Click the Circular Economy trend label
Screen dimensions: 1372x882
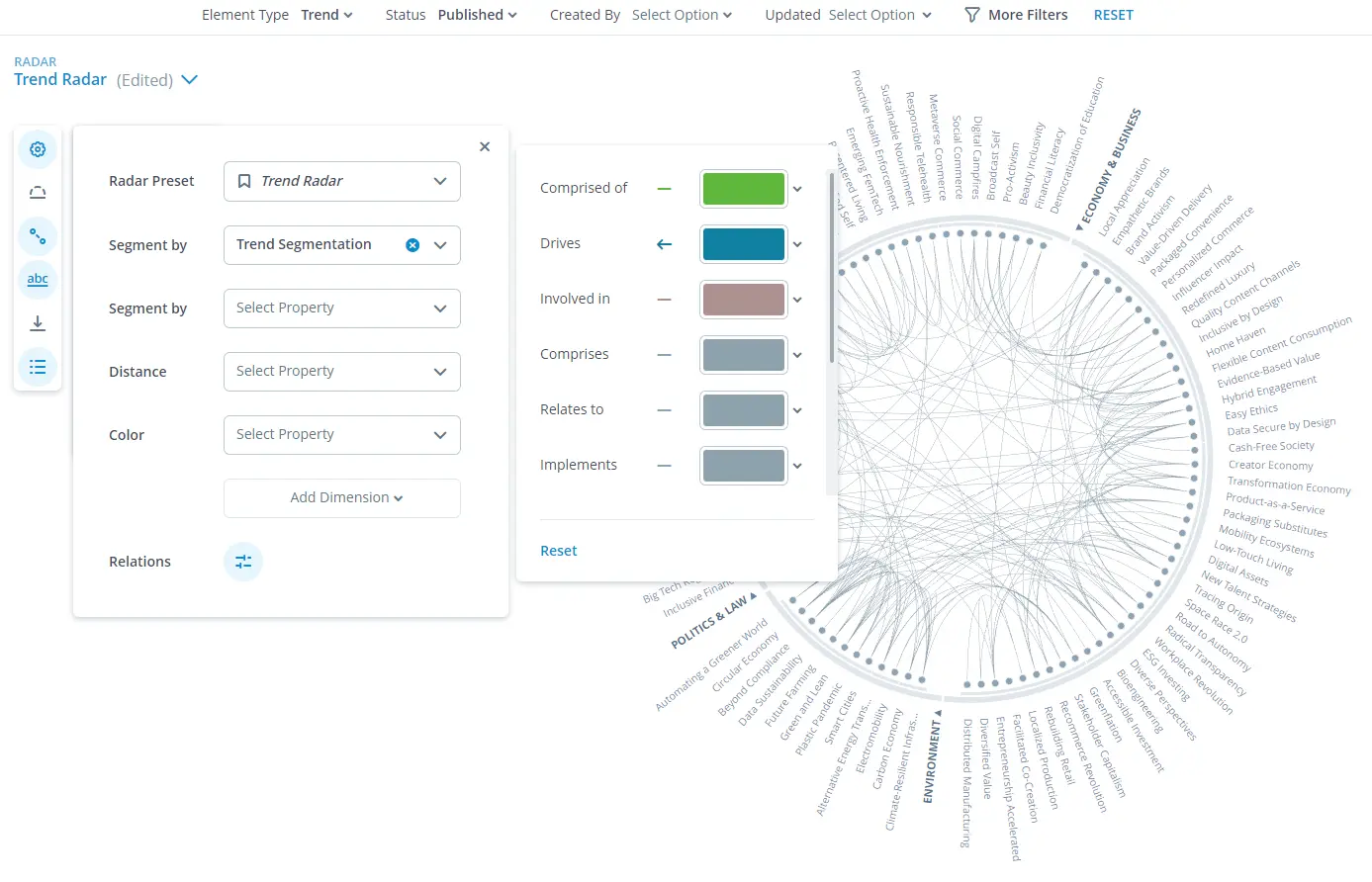tap(745, 661)
